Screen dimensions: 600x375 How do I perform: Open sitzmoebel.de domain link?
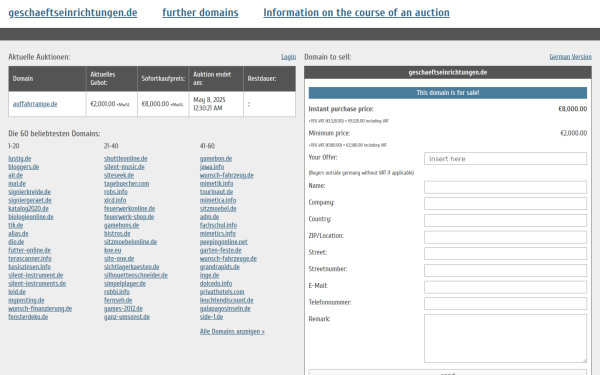(x=218, y=209)
